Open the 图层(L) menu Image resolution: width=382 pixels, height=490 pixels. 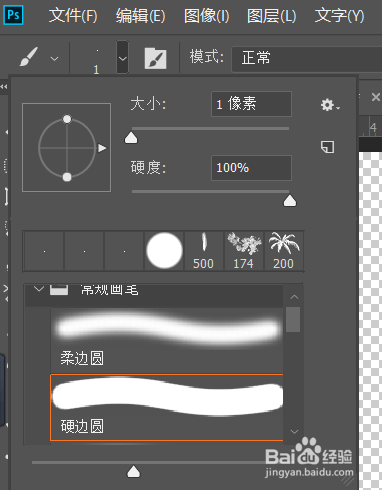271,15
